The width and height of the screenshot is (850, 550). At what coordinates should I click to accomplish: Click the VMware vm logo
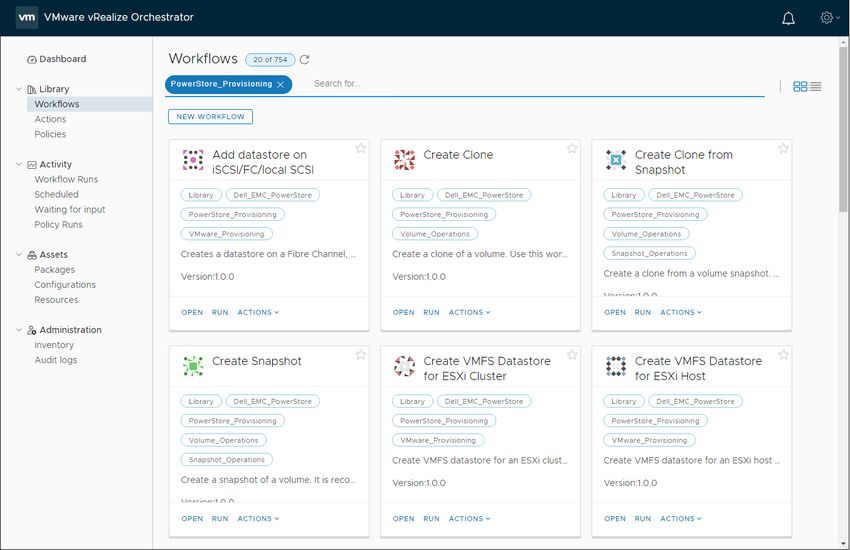click(27, 17)
